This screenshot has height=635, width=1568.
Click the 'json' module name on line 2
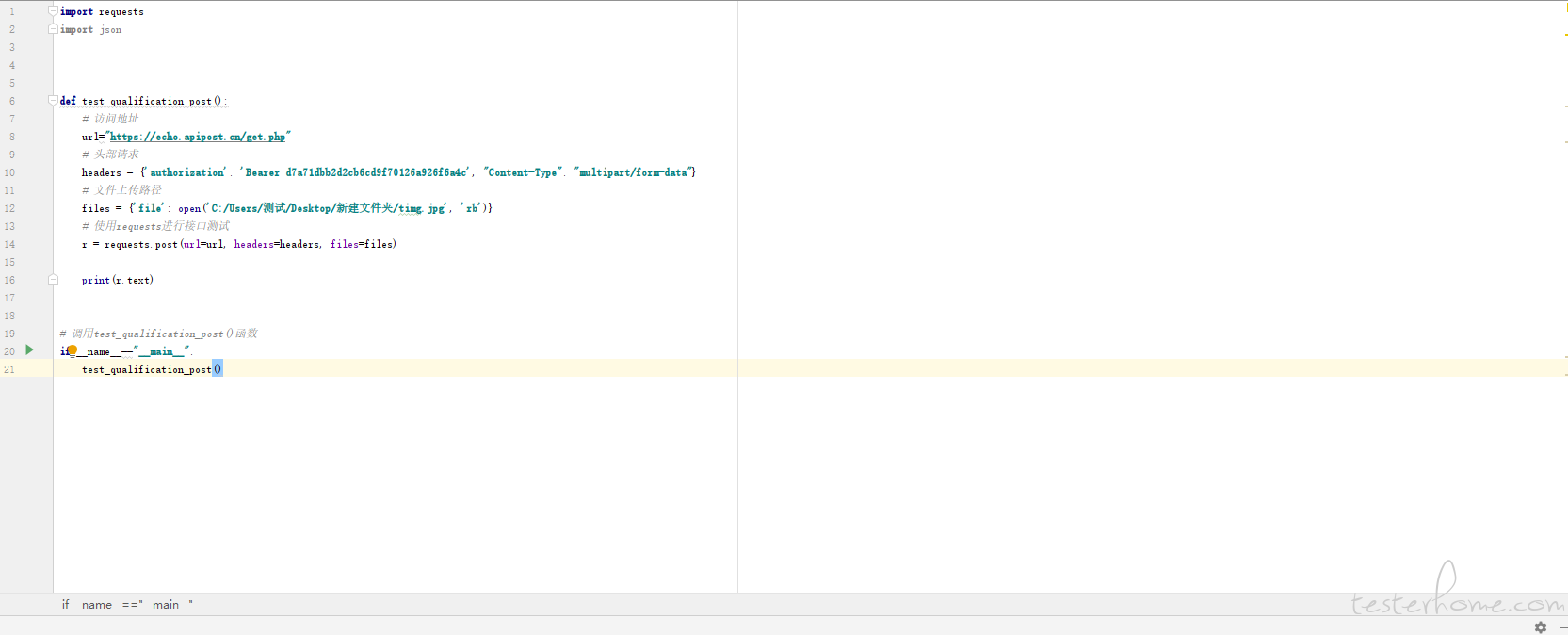pyautogui.click(x=111, y=29)
